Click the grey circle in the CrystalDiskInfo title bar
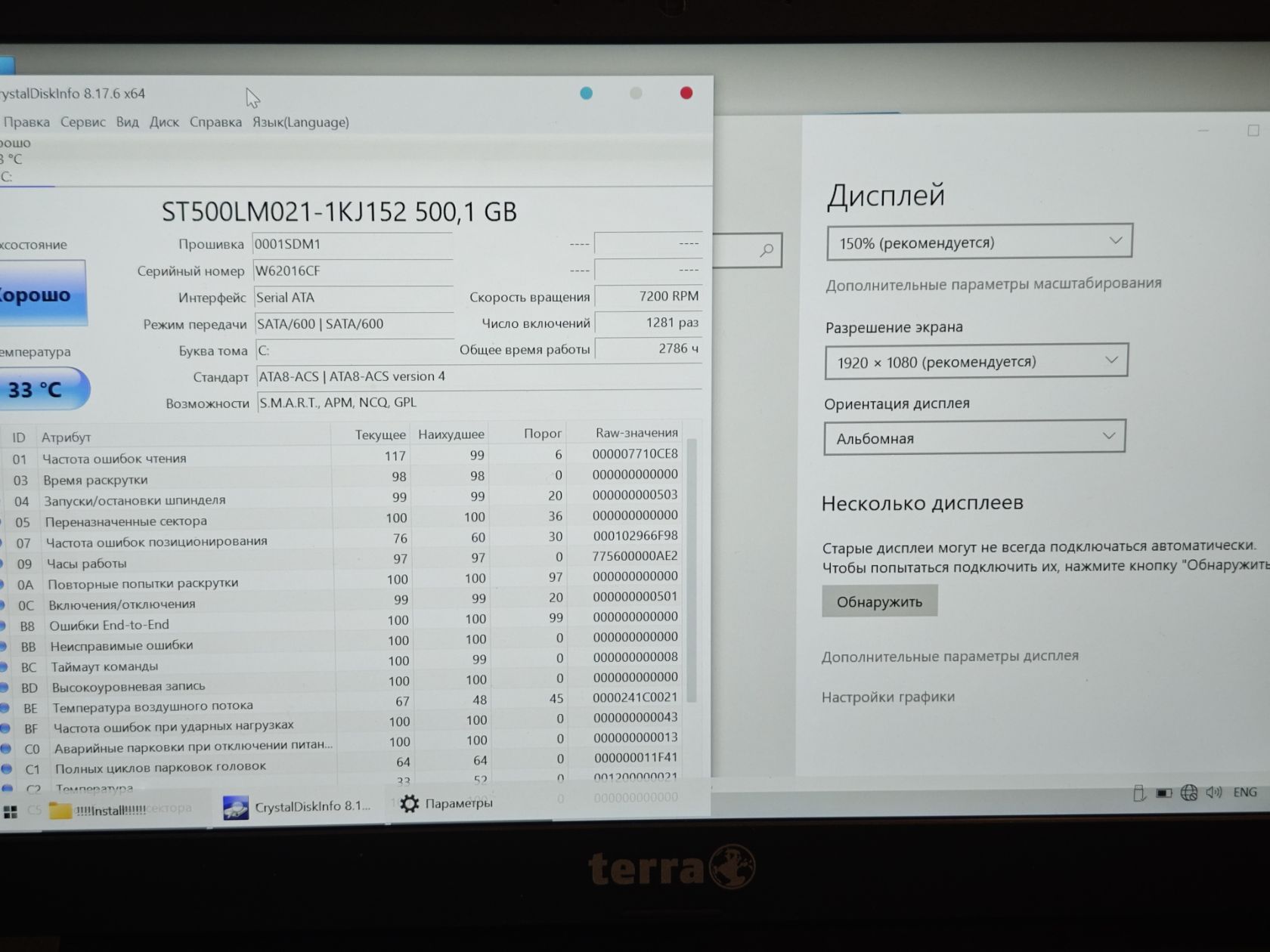Screen dimensions: 1270x952 636,93
